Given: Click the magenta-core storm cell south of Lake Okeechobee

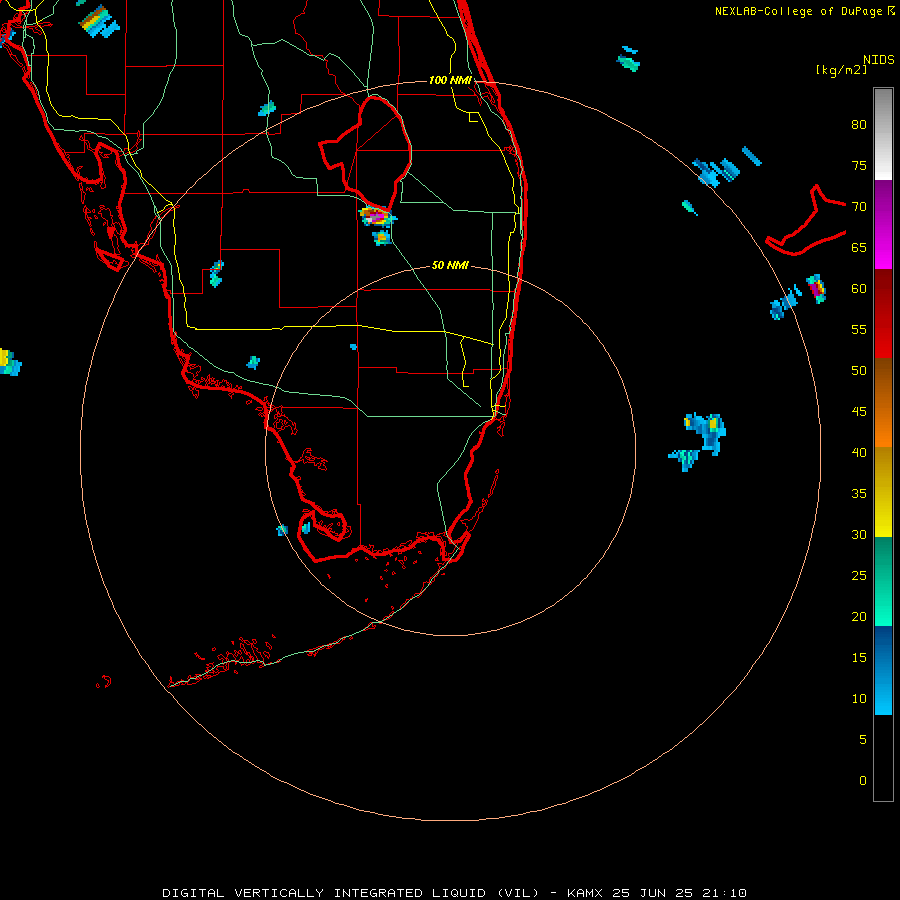Looking at the screenshot, I should 377,216.
